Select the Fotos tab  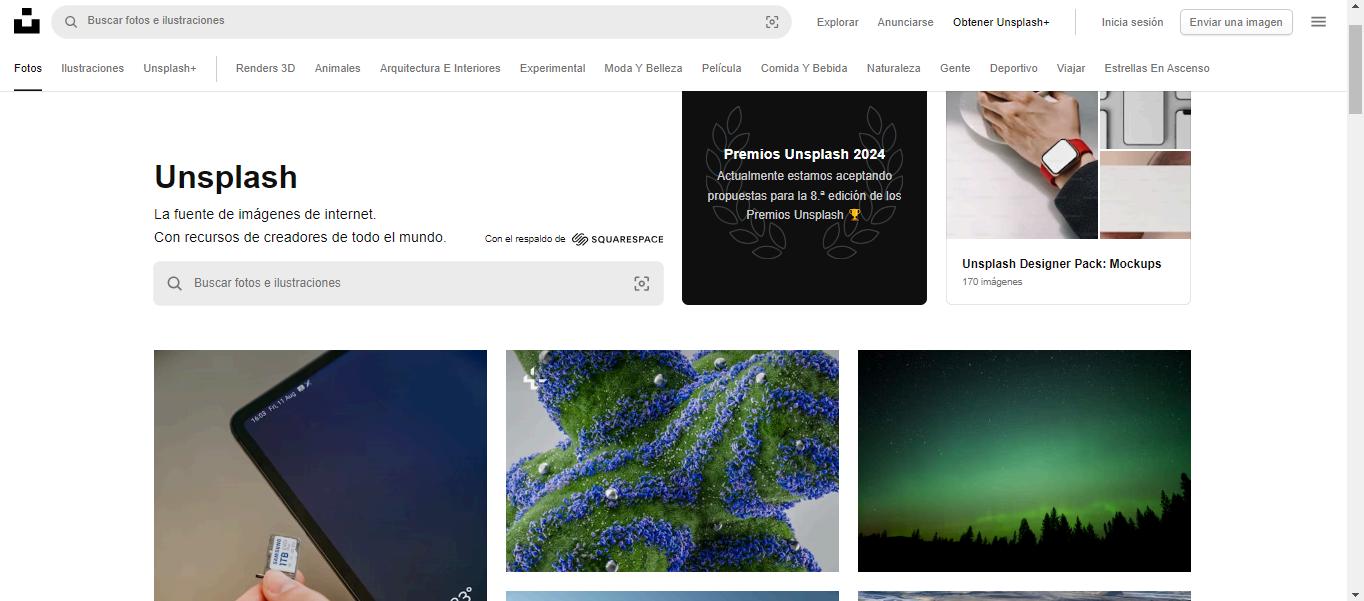point(28,68)
